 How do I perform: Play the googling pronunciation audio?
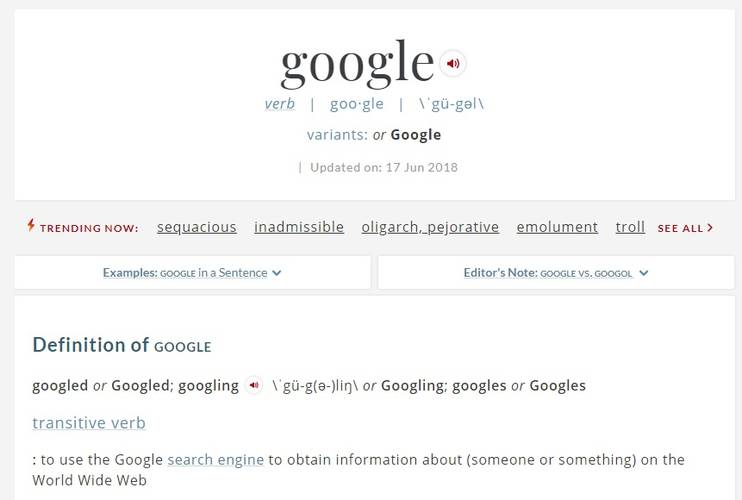point(254,385)
